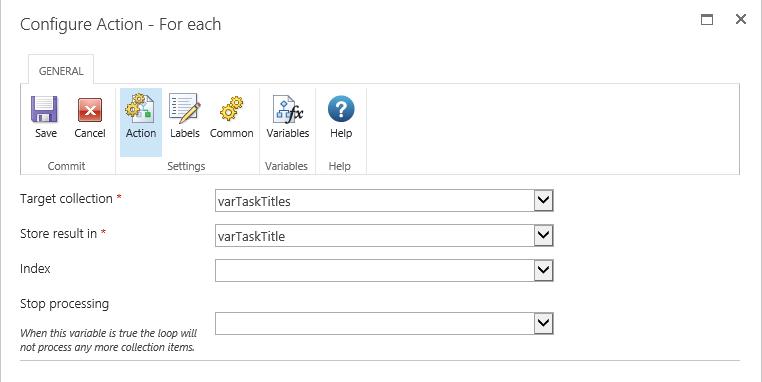This screenshot has height=382, width=762.
Task: Click the Configure Action - For each title
Action: pos(121,24)
